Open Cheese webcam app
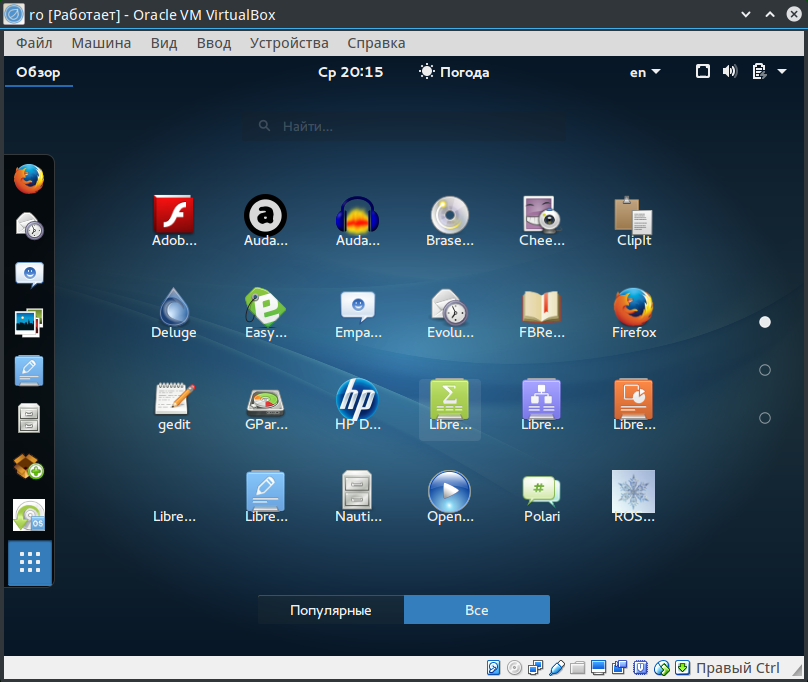Image resolution: width=808 pixels, height=682 pixels. point(542,221)
